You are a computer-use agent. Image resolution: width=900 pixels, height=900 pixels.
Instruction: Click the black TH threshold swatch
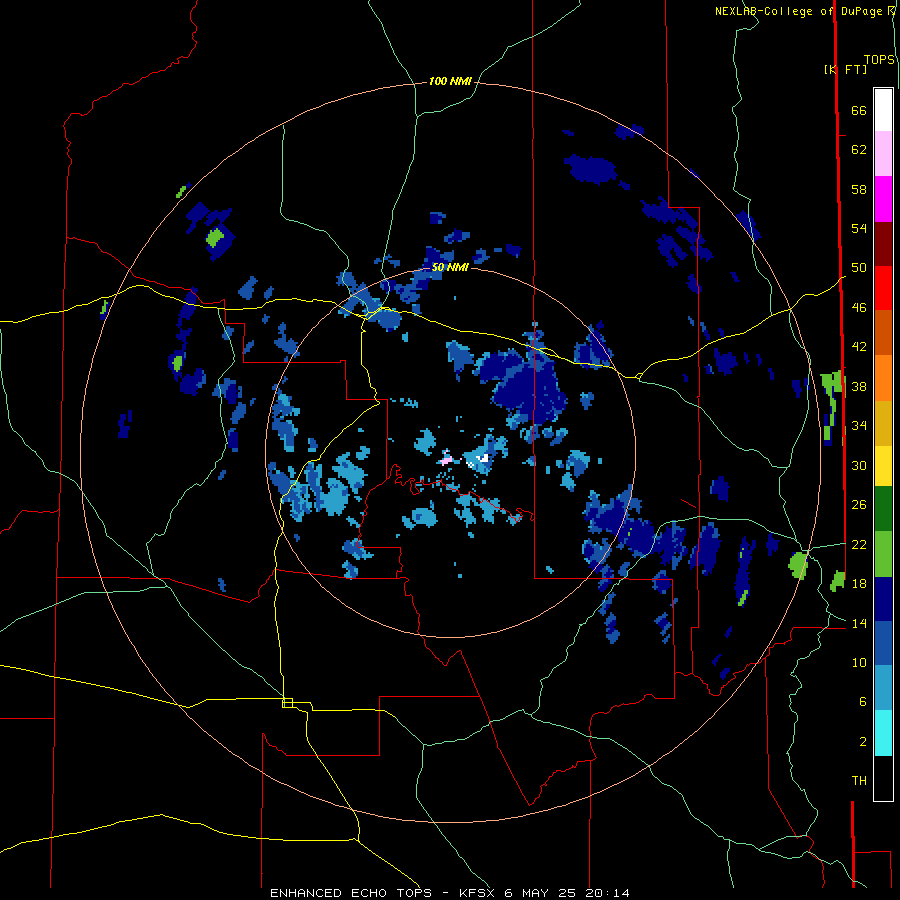pos(883,778)
